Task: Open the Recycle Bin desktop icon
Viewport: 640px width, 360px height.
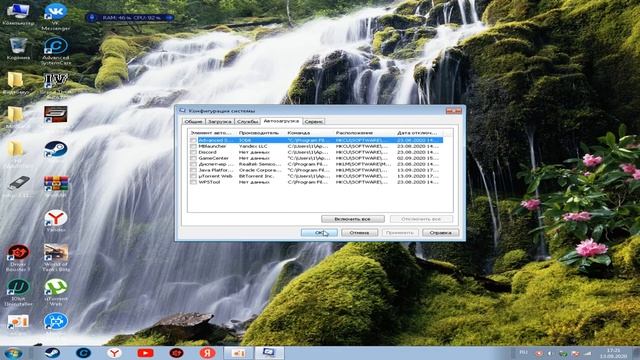Action: (18, 49)
